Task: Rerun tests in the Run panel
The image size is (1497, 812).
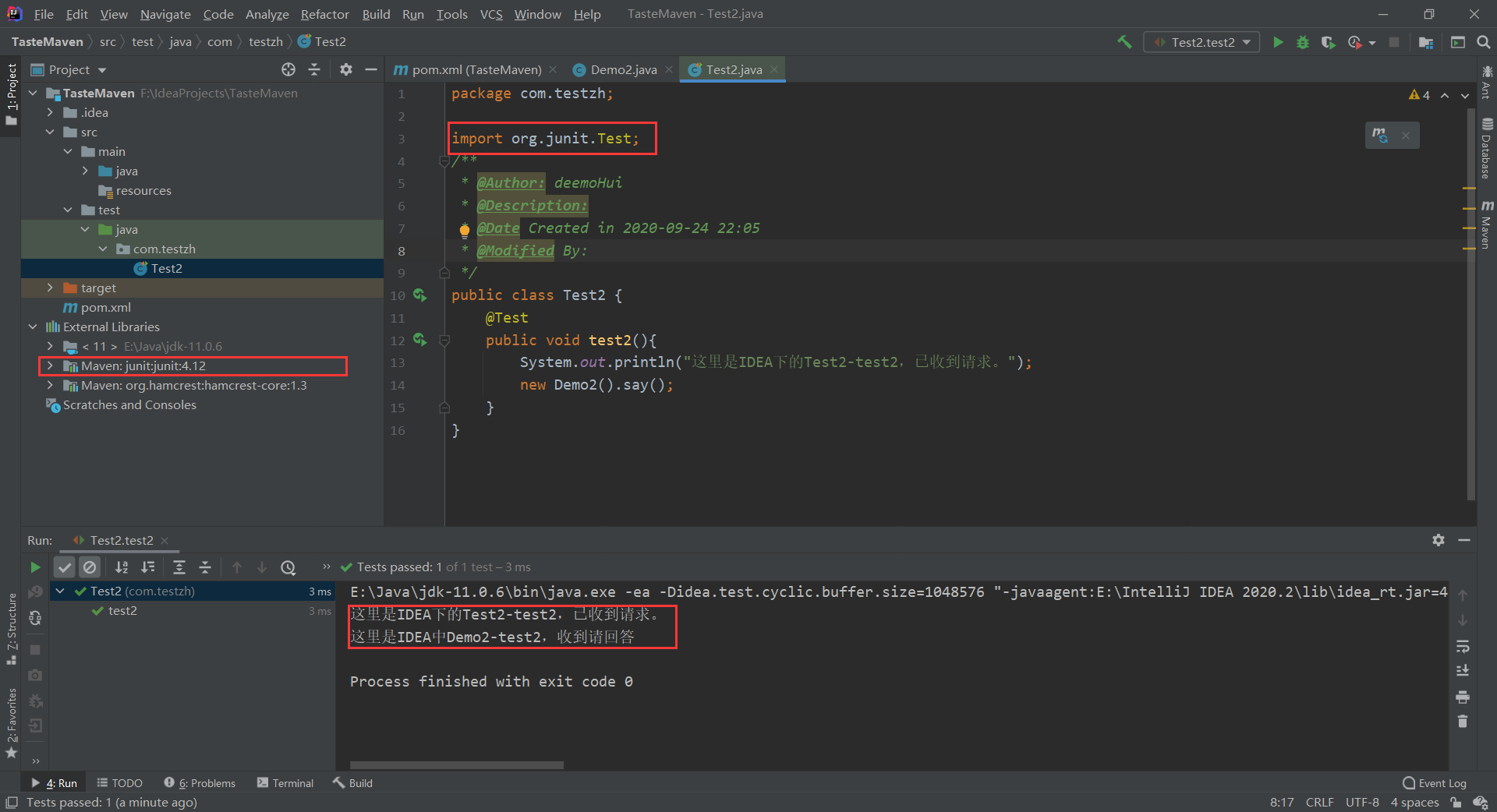Action: coord(35,567)
